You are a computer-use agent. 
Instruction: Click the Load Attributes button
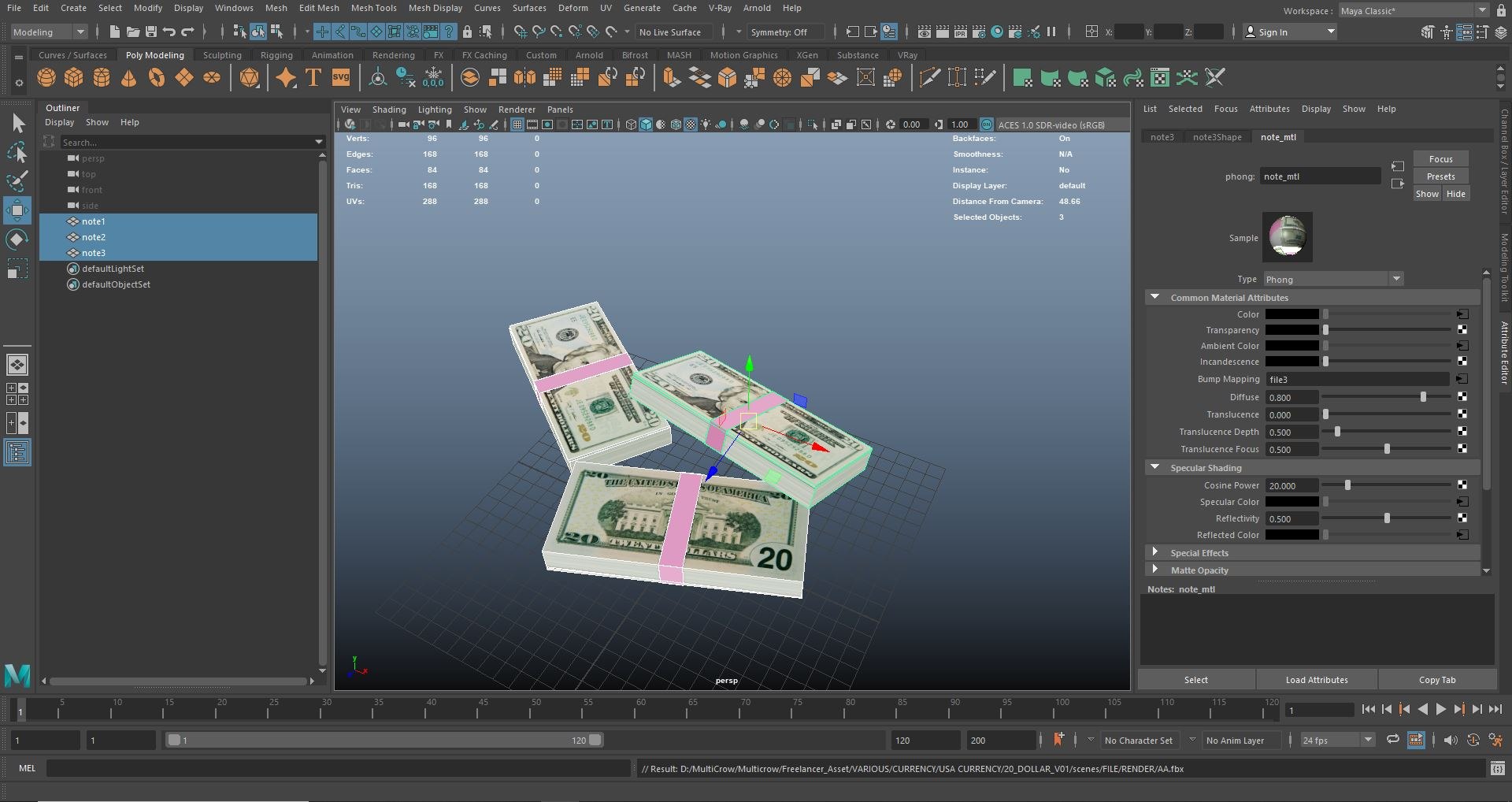[x=1317, y=680]
